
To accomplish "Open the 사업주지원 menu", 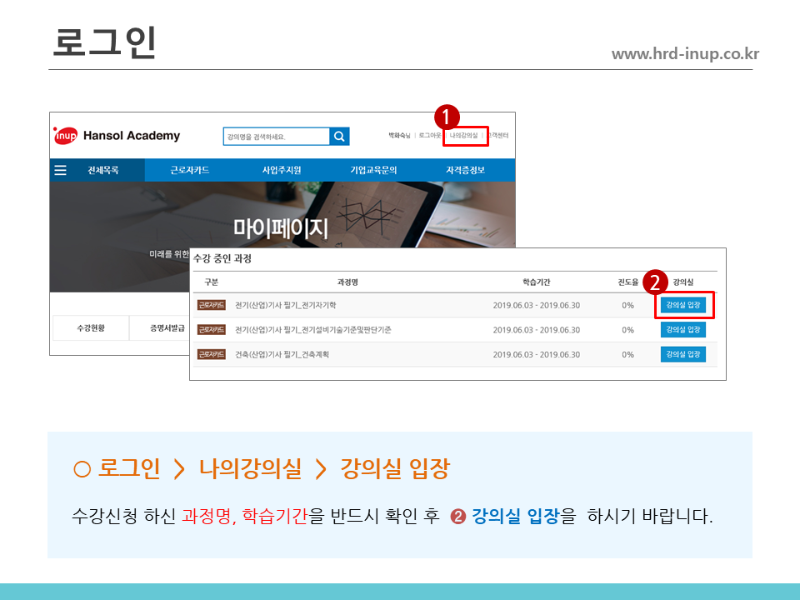I will pyautogui.click(x=282, y=170).
